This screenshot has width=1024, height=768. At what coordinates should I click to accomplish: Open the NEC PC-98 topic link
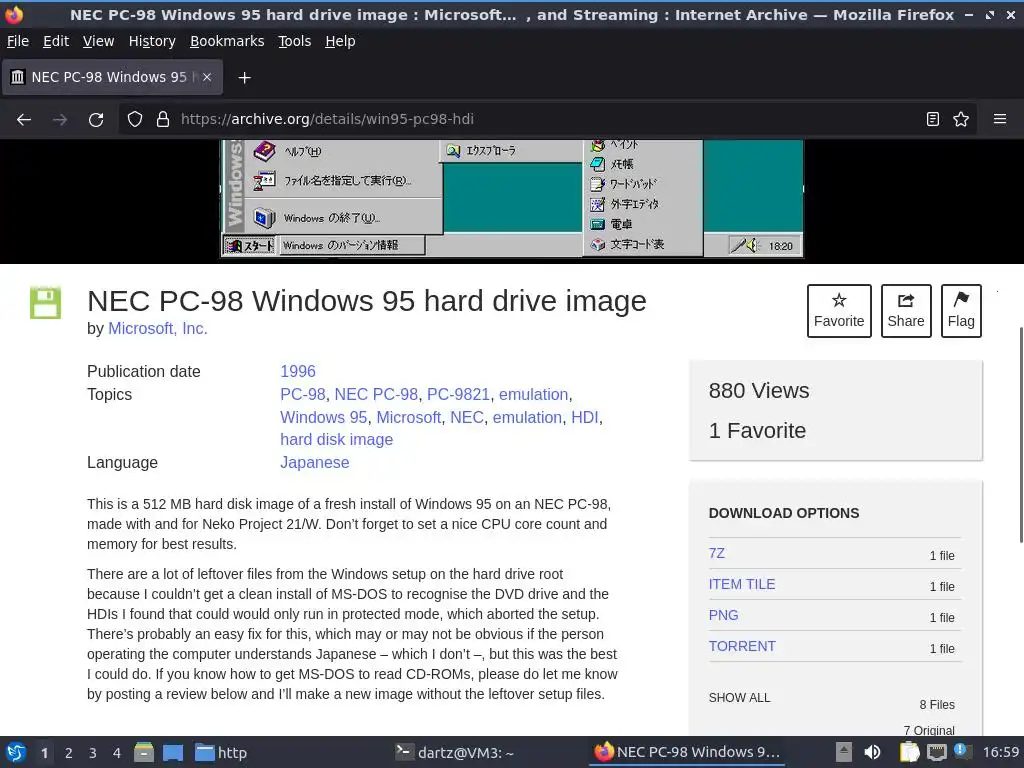point(376,394)
